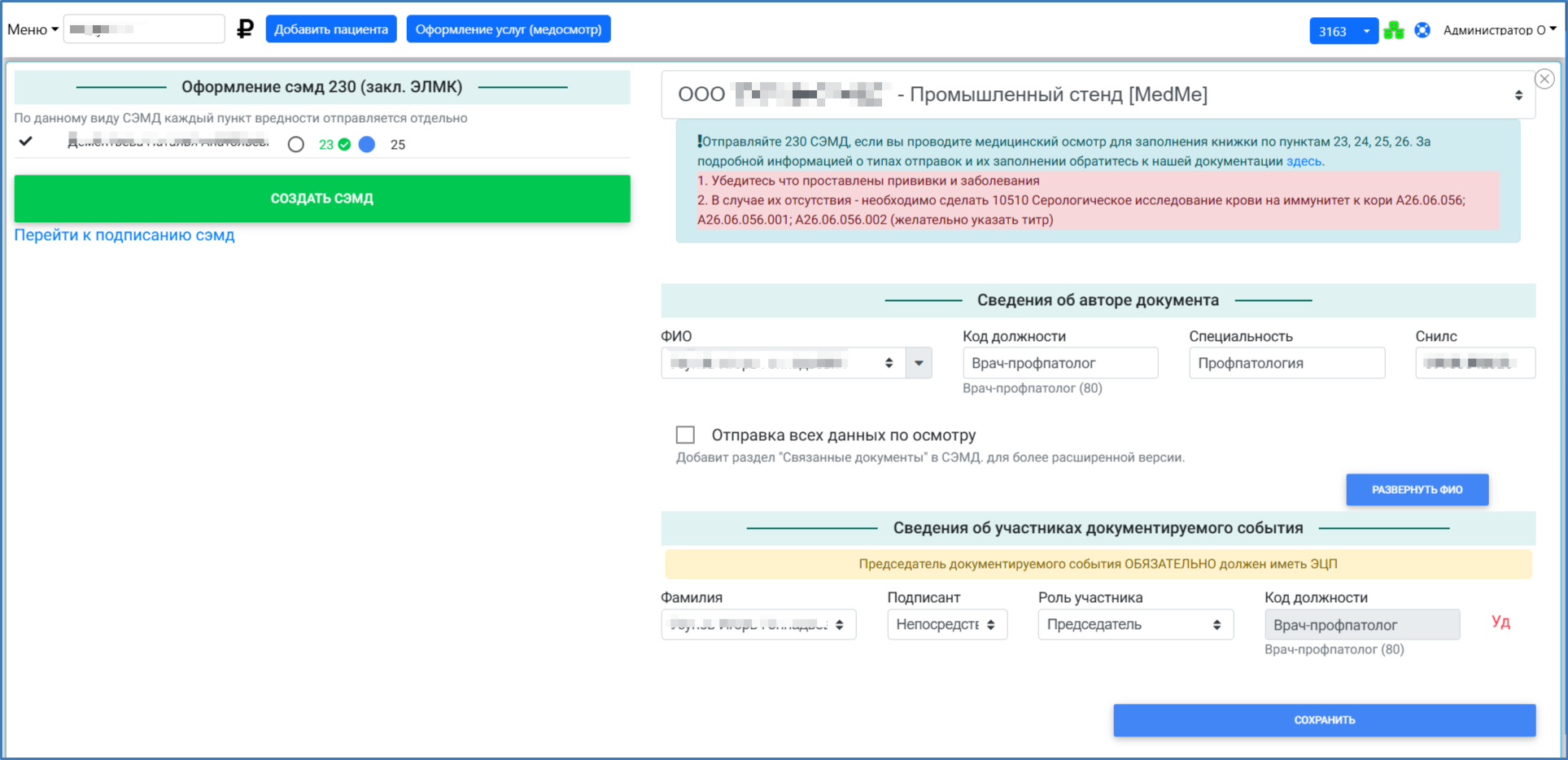
Task: Click the green cubes icon
Action: 1394,31
